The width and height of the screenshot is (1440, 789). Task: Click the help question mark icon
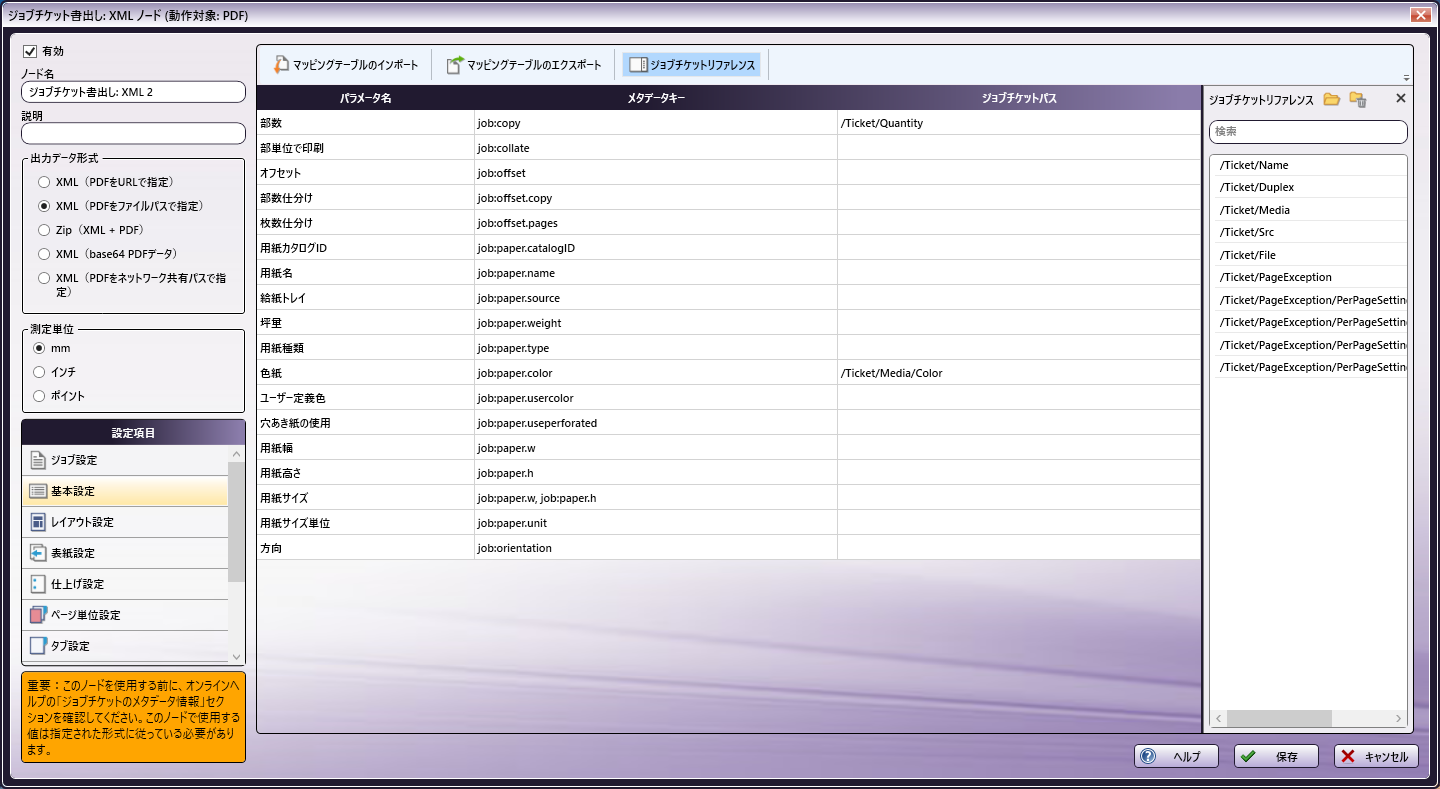[x=1148, y=757]
